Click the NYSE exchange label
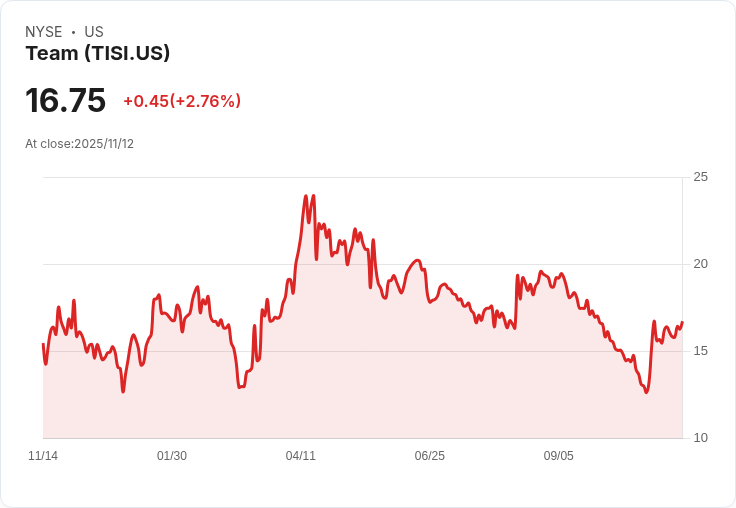Image resolution: width=736 pixels, height=508 pixels. point(44,32)
